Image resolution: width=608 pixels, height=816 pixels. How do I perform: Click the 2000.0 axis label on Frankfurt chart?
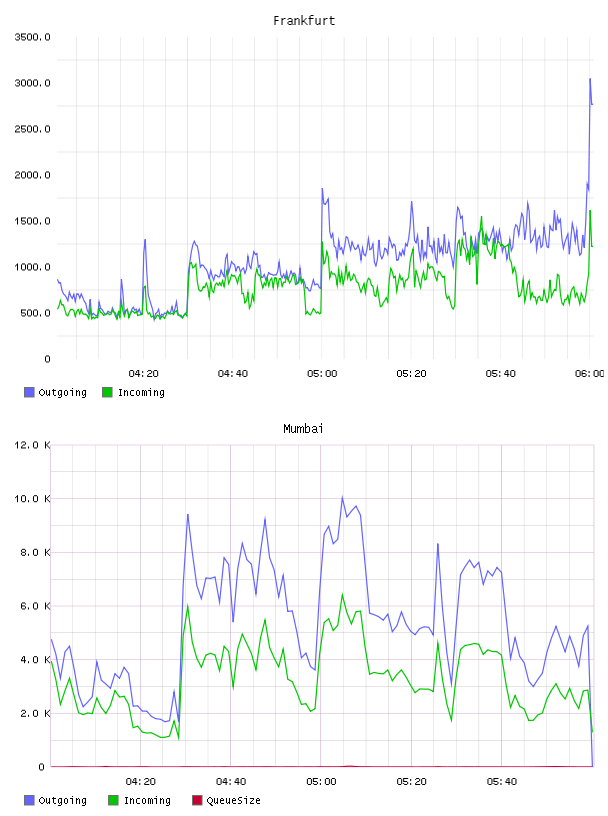tap(32, 175)
